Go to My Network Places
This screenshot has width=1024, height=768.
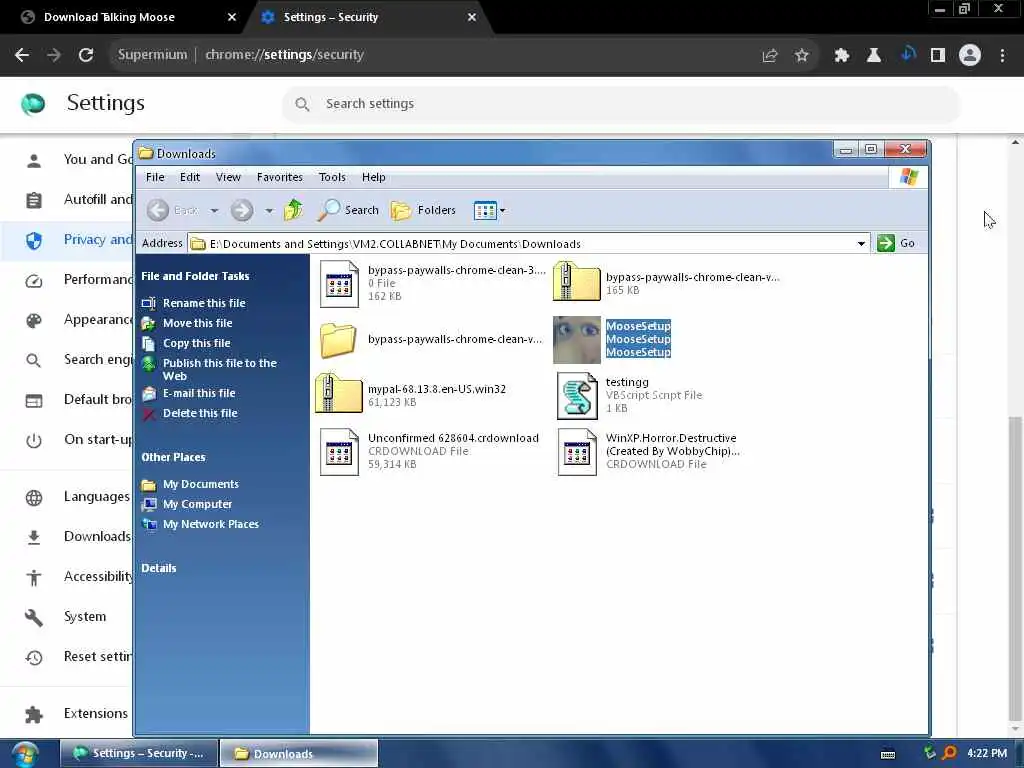point(210,524)
